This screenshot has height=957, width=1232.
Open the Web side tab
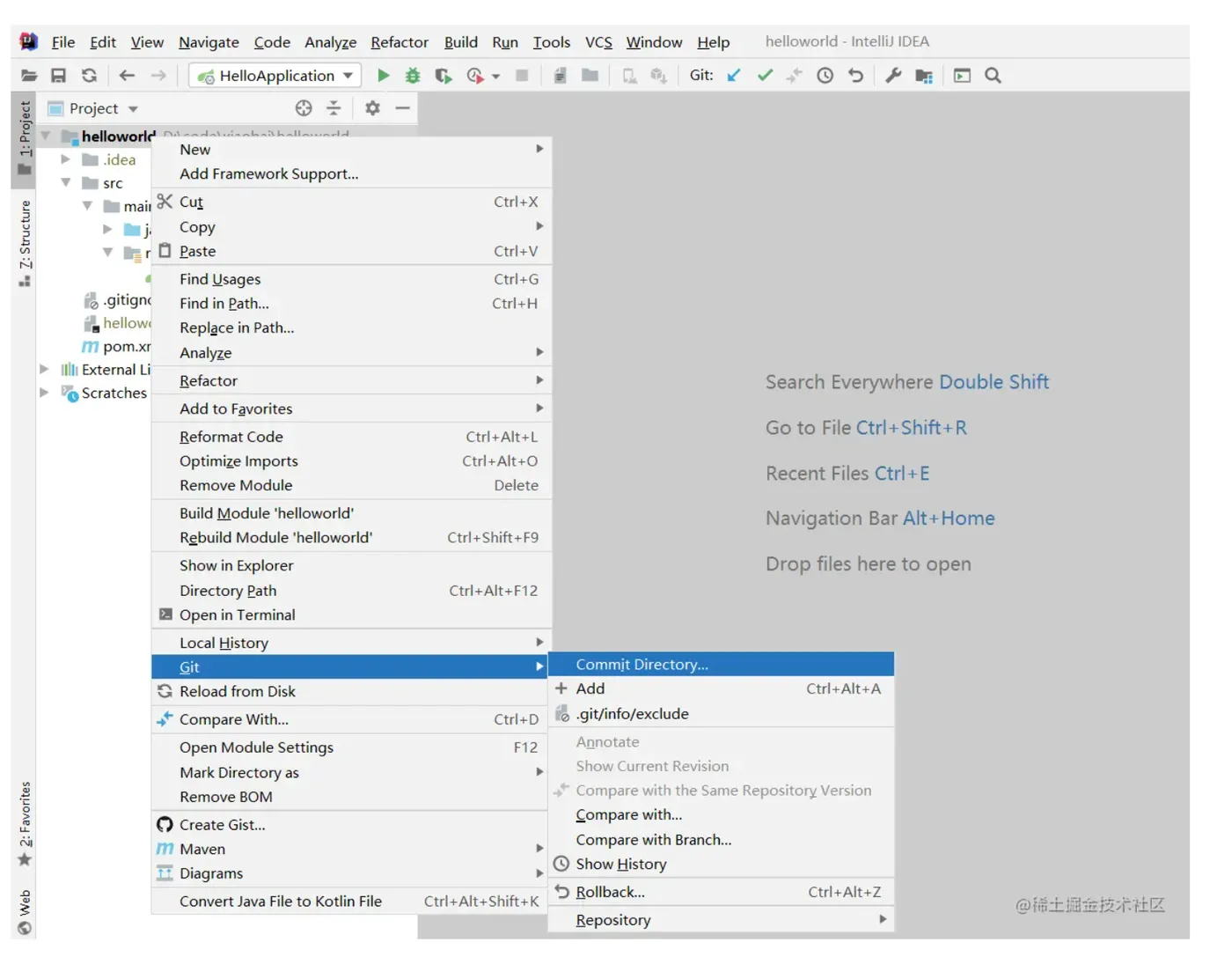[24, 911]
